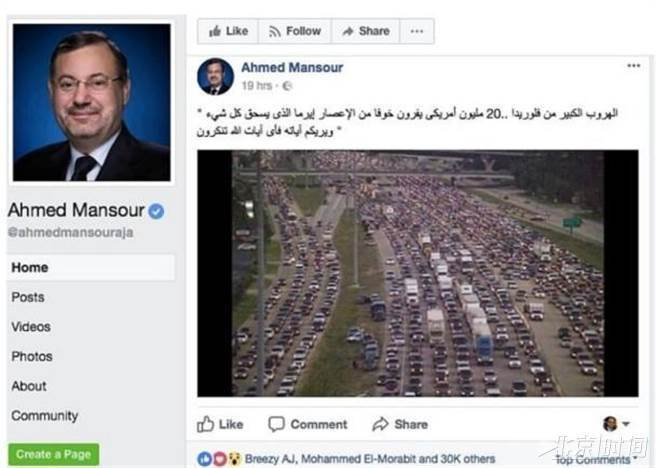The image size is (656, 468).
Task: Expand the commenting-as avatar dropdown arrow
Action: pyautogui.click(x=626, y=424)
